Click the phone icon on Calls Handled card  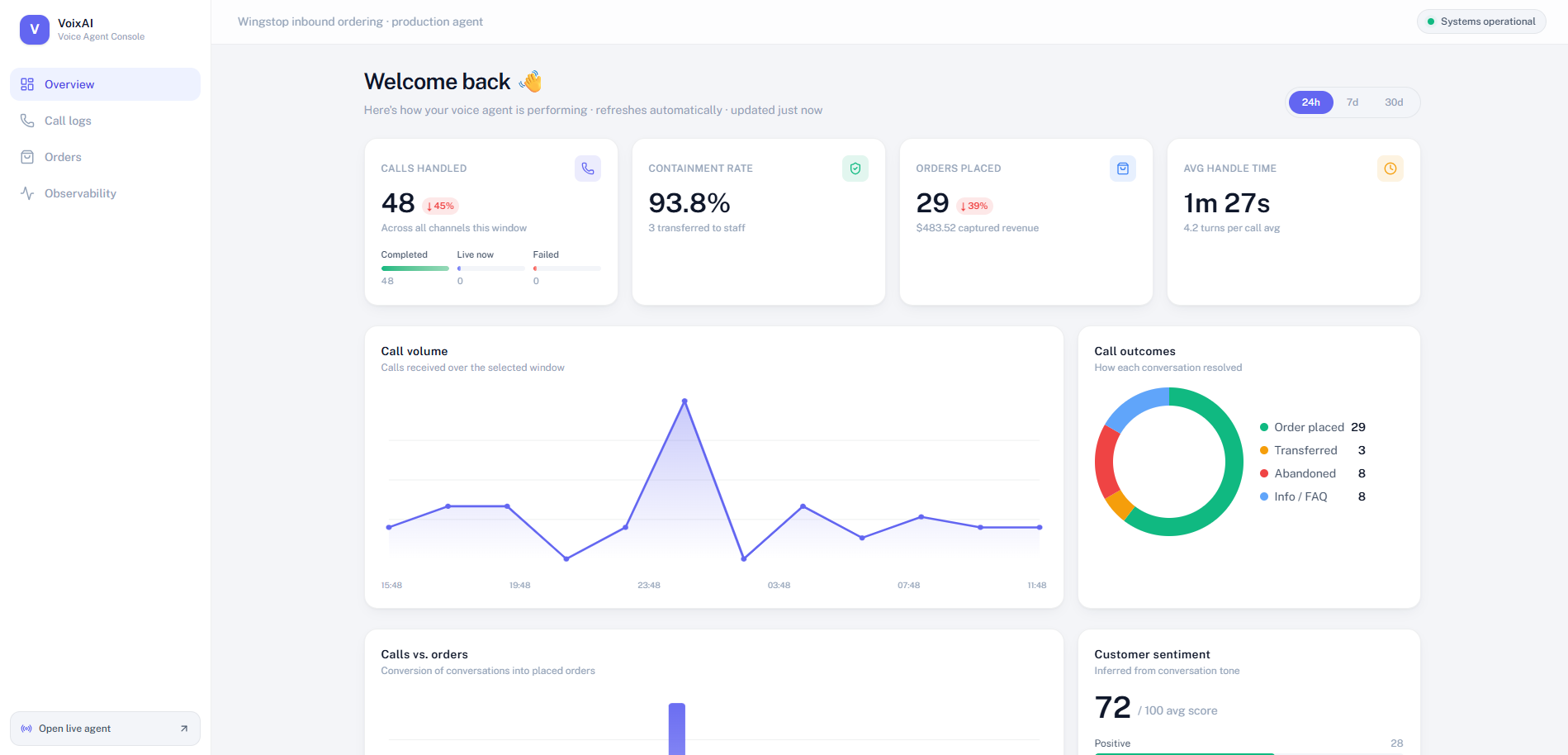[588, 169]
